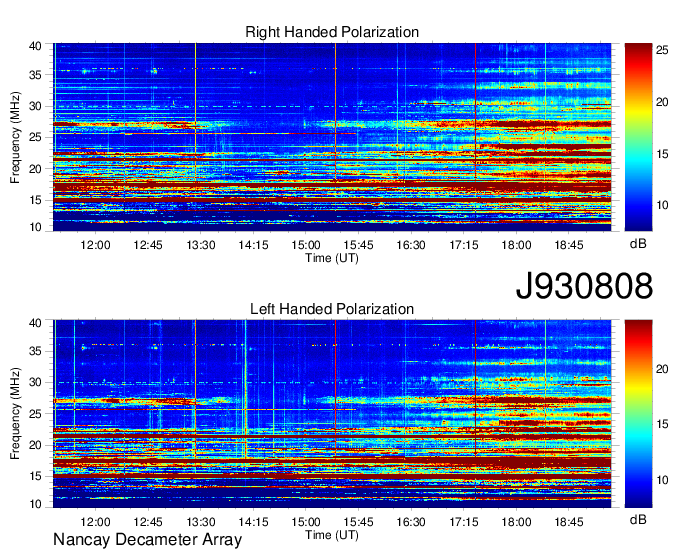Image resolution: width=680 pixels, height=552 pixels.
Task: Click the 15:45 tick label under the top plot
Action: click(359, 245)
